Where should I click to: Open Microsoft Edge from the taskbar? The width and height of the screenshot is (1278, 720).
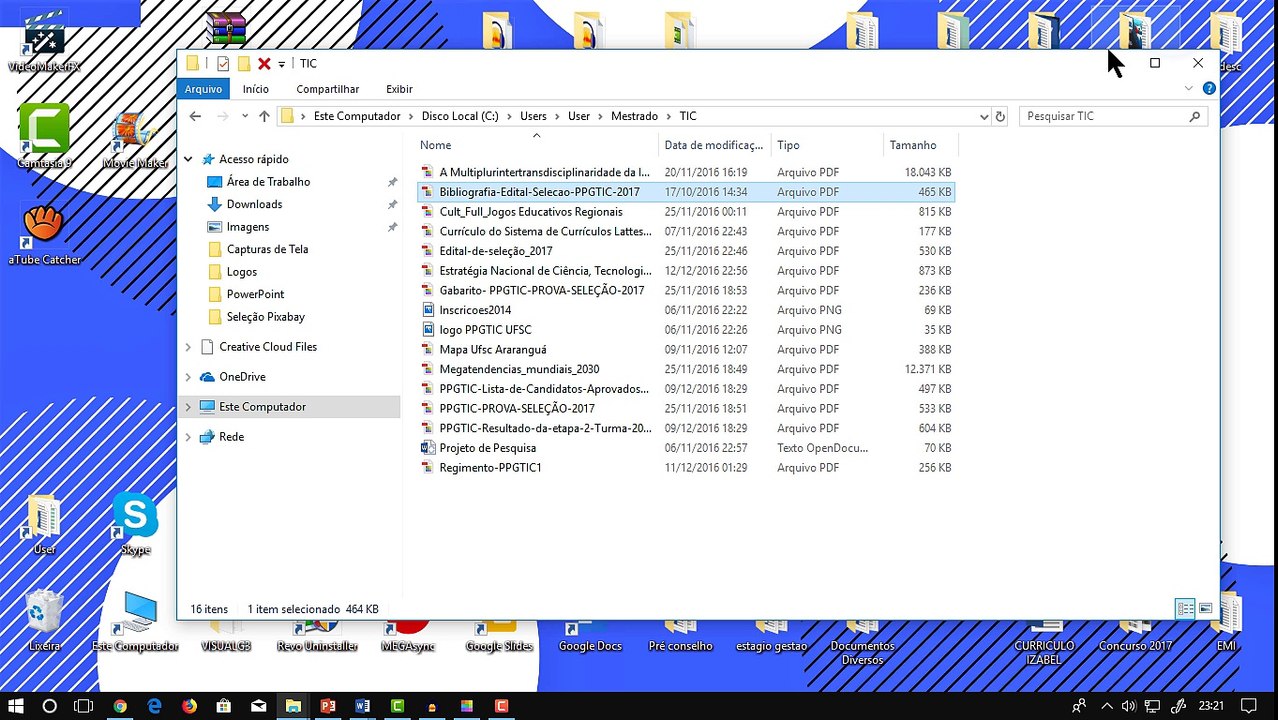154,706
